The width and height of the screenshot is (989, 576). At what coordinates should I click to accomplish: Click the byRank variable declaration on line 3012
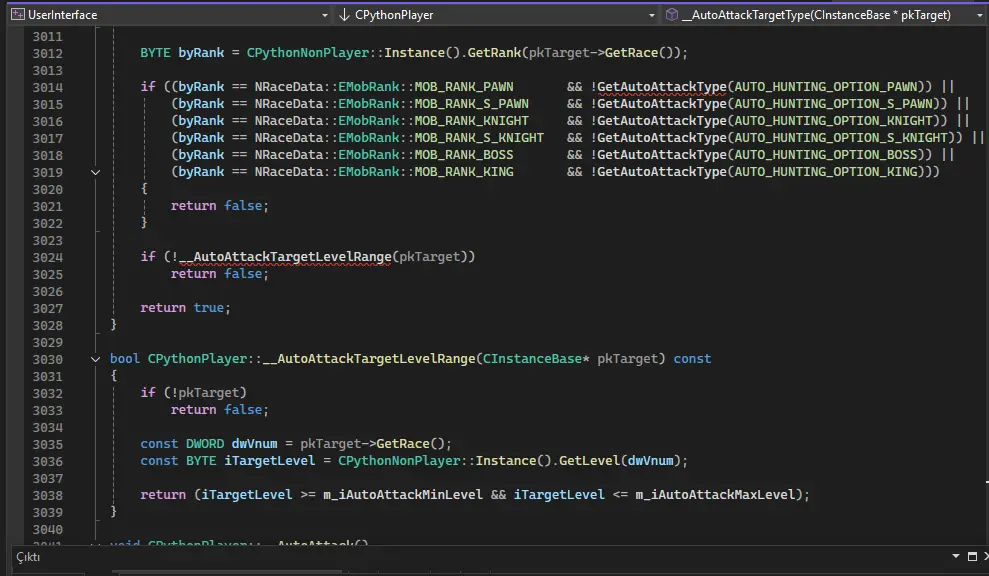[x=201, y=52]
